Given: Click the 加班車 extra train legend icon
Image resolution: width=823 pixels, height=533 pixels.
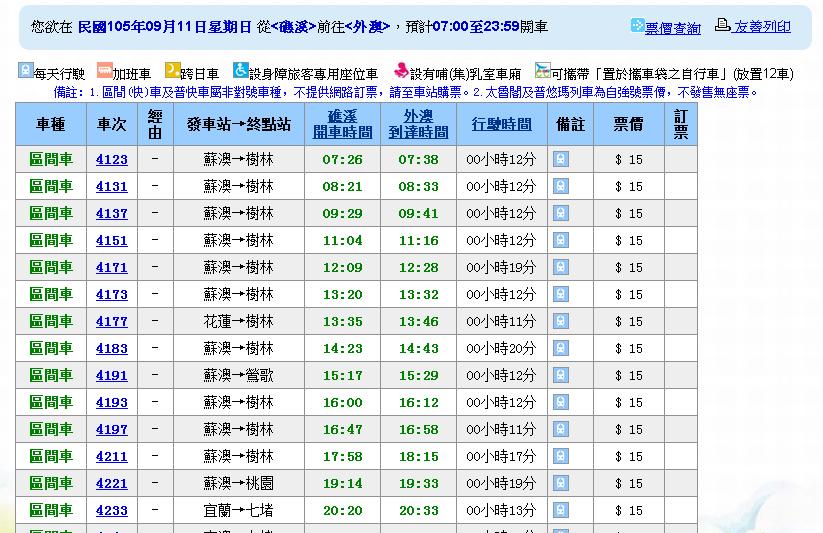Looking at the screenshot, I should click(x=104, y=70).
